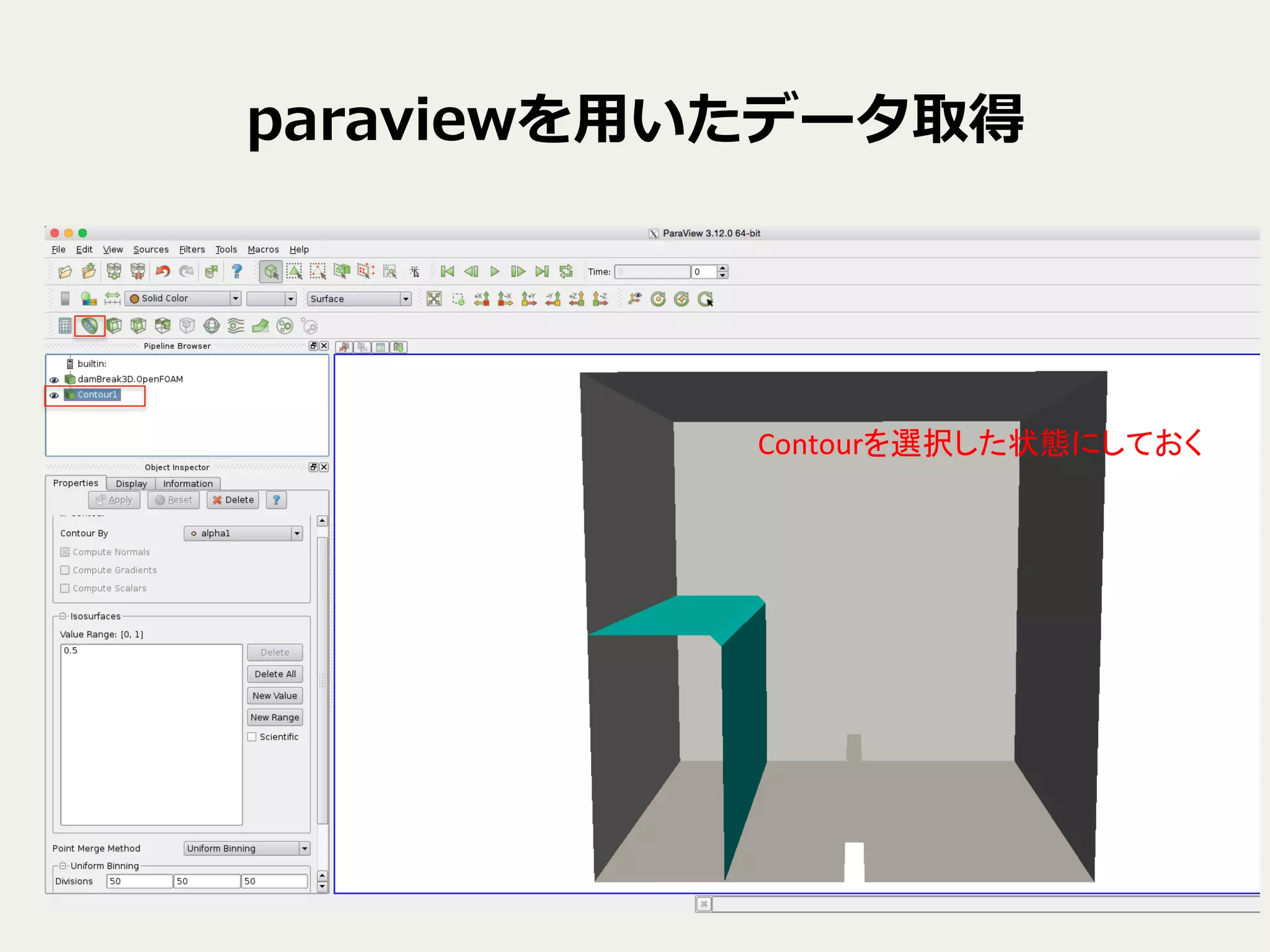Click the Reset button
This screenshot has height=952, width=1270.
pos(174,500)
